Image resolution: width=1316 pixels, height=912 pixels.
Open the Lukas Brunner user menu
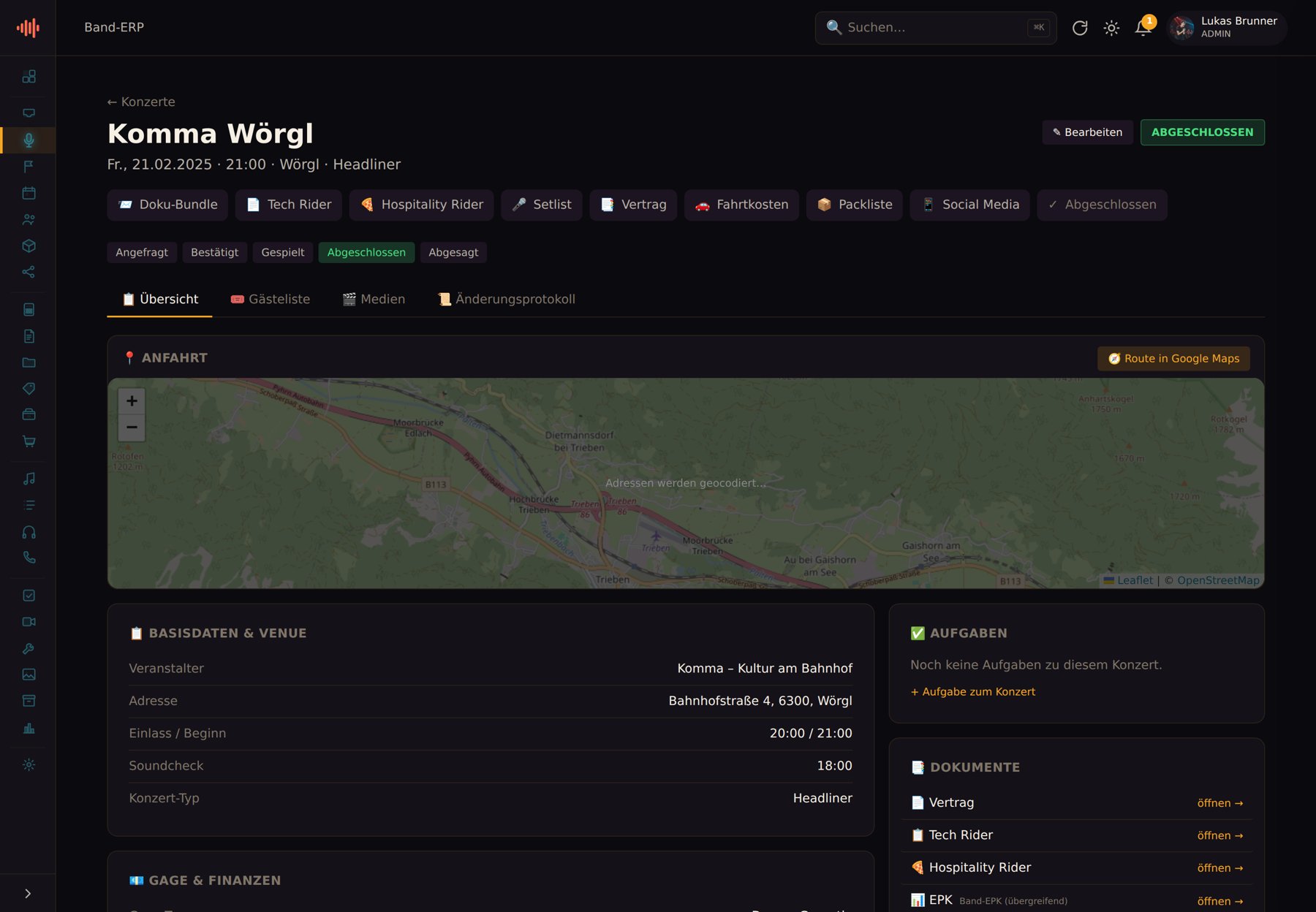(x=1226, y=28)
